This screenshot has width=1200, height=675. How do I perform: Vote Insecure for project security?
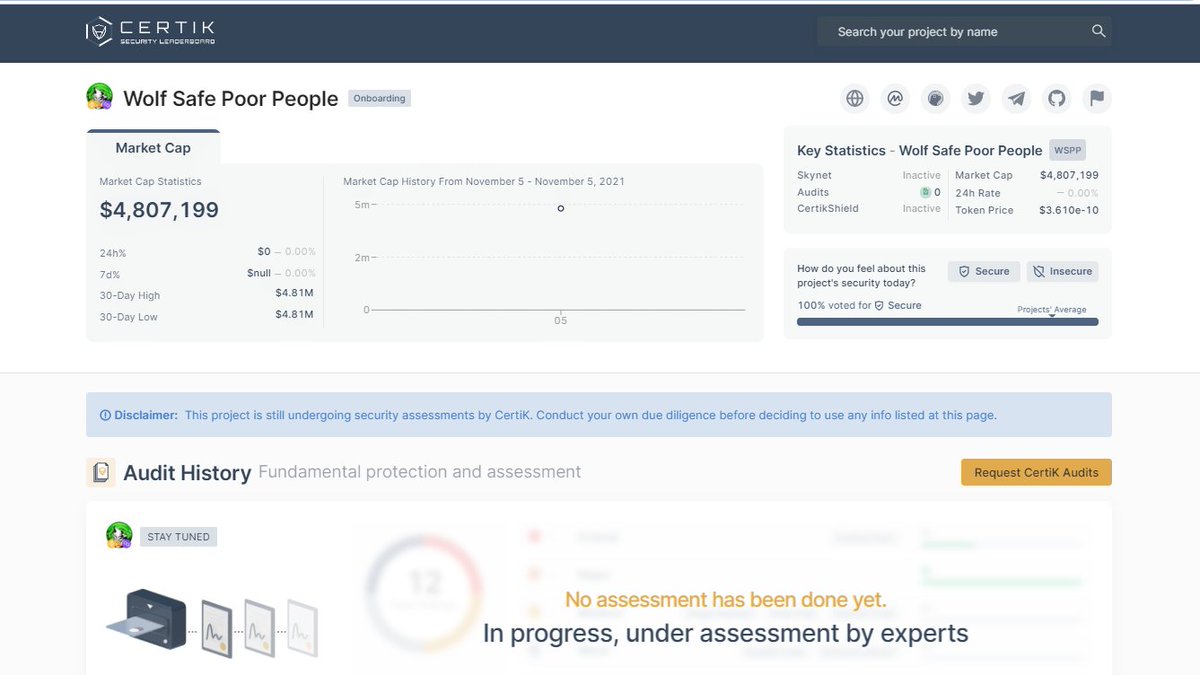click(x=1062, y=271)
